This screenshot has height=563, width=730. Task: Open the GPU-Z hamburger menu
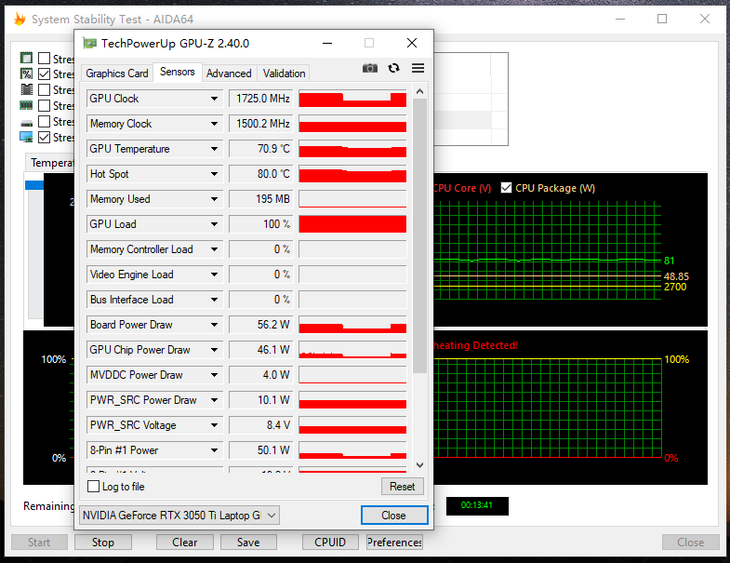pos(418,68)
